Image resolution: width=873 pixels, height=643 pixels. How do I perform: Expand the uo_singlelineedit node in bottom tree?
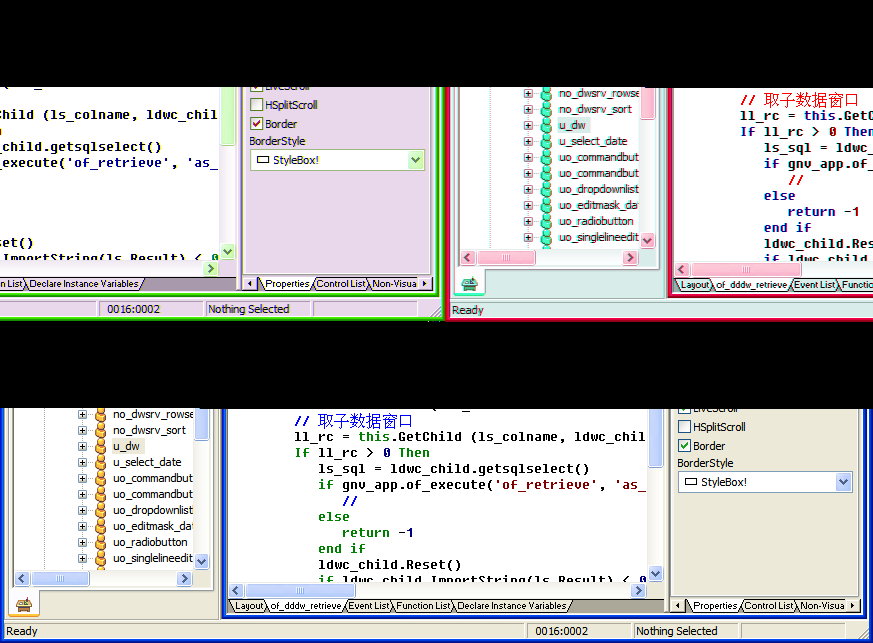click(x=83, y=558)
